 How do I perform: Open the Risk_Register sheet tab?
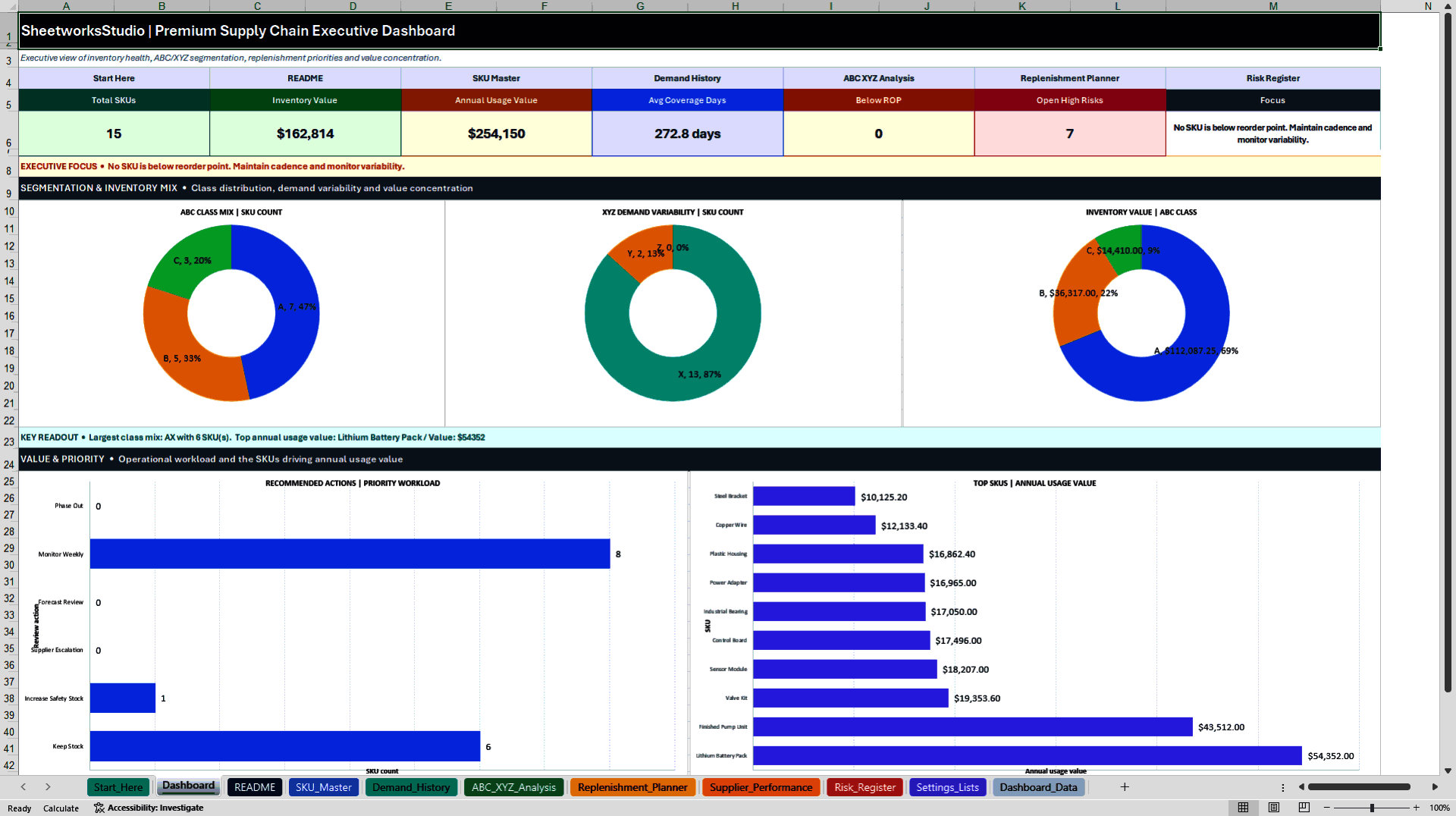(864, 787)
